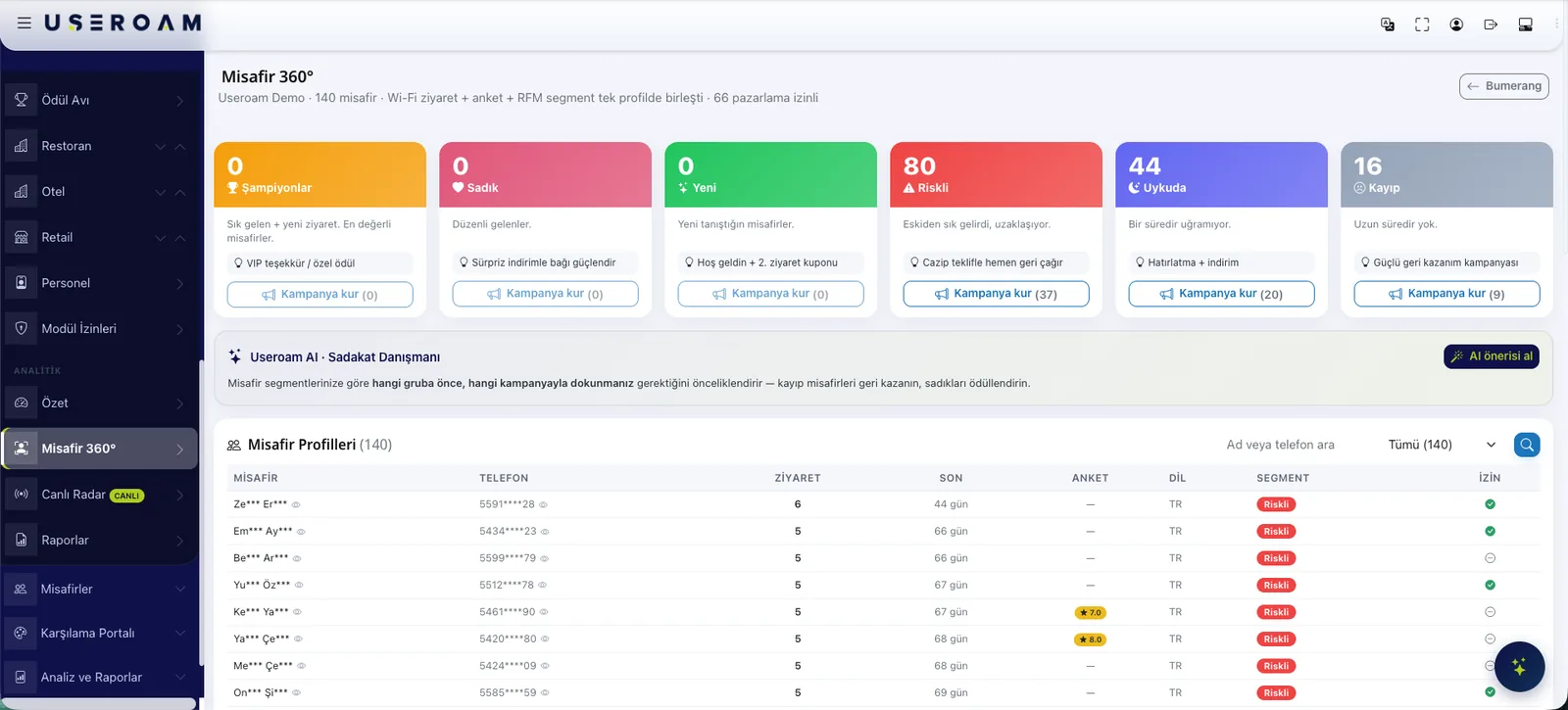The image size is (1568, 710).
Task: Open the language translation icon
Action: [1388, 24]
